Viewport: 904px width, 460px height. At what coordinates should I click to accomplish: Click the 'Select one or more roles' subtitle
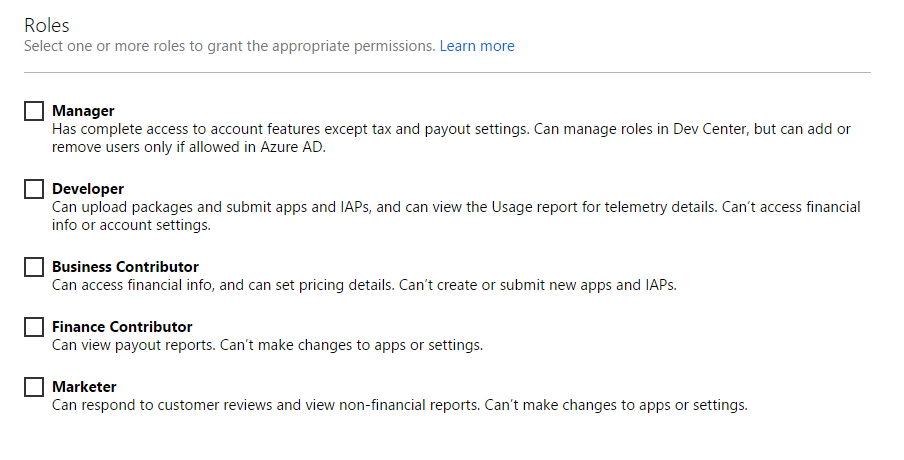point(229,46)
